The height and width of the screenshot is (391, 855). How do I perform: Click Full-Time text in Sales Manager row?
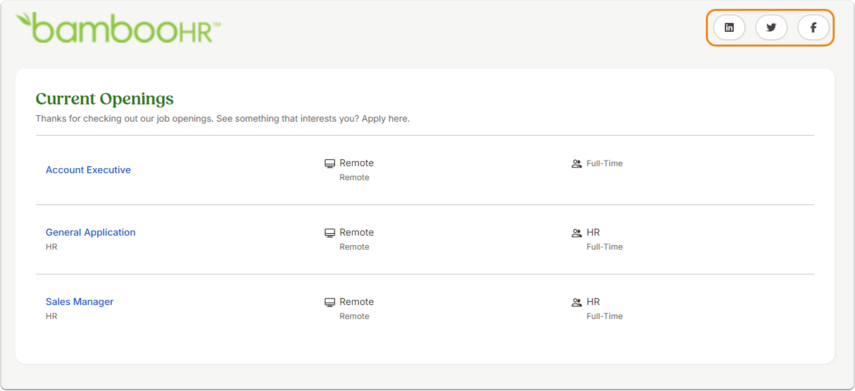tap(605, 316)
